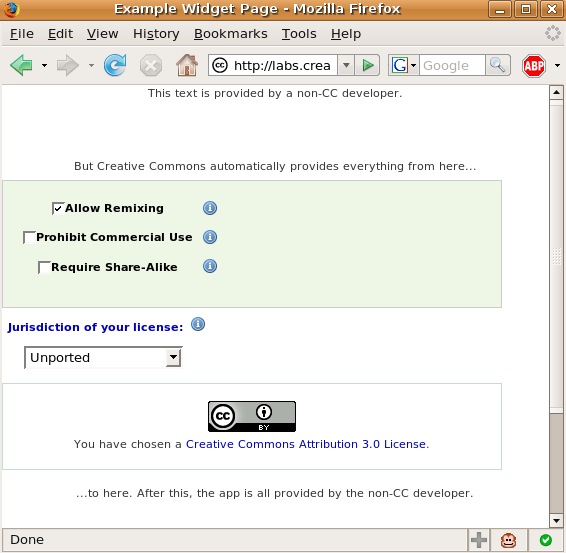Image resolution: width=566 pixels, height=553 pixels.
Task: Expand the URL bar history dropdown arrow
Action: point(346,65)
